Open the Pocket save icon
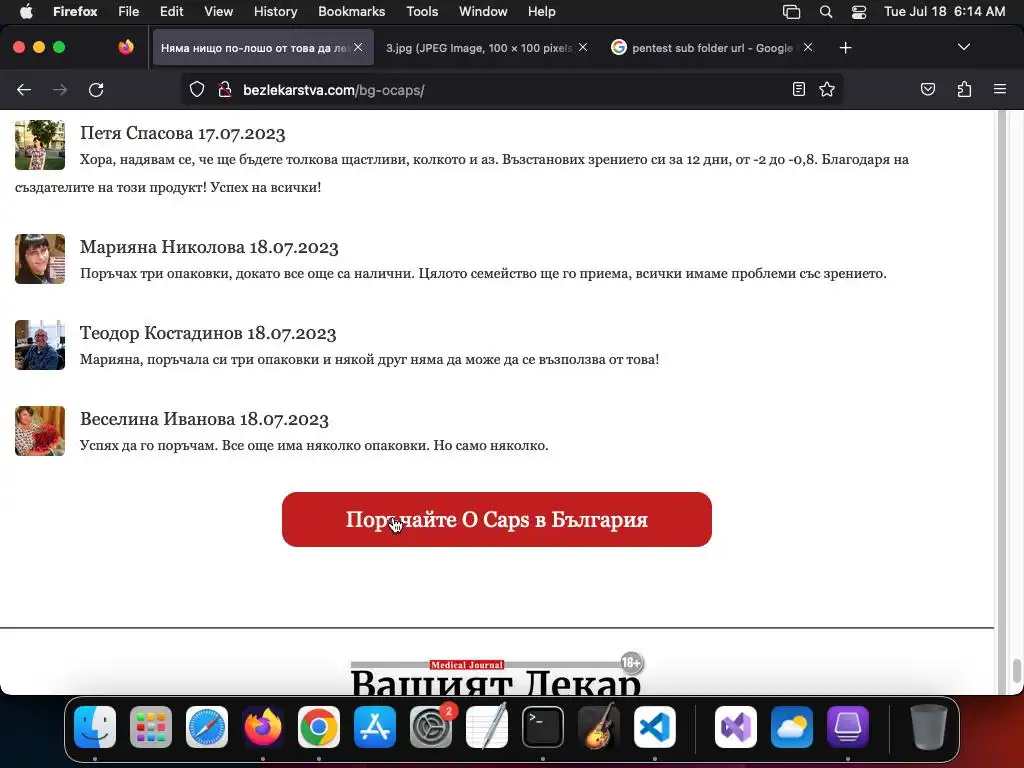Image resolution: width=1024 pixels, height=768 pixels. click(x=928, y=89)
